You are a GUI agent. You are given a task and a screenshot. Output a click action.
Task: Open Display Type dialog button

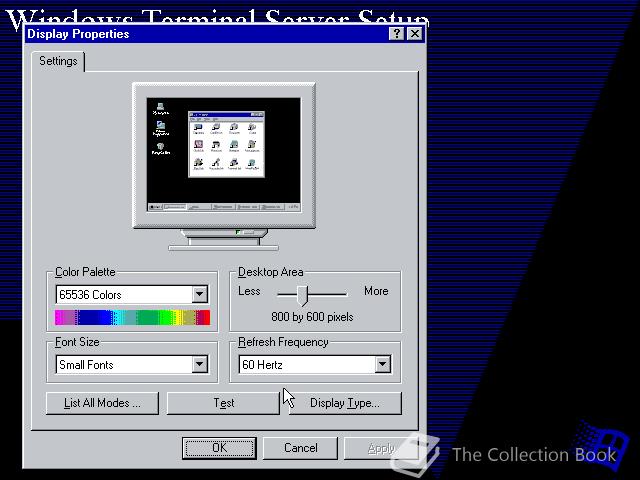pyautogui.click(x=345, y=403)
